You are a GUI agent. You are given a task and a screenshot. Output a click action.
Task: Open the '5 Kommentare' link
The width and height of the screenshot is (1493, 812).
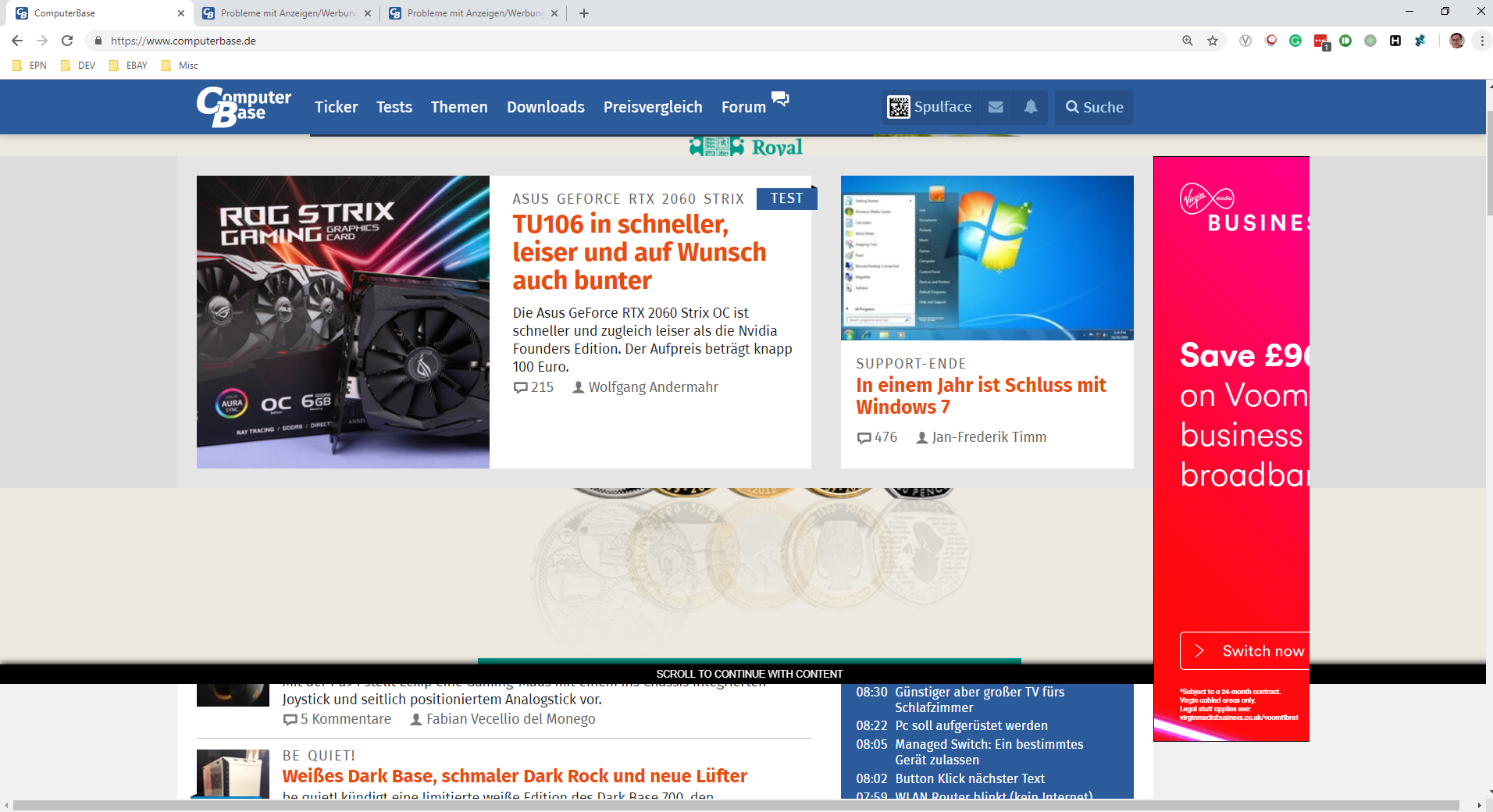click(337, 719)
